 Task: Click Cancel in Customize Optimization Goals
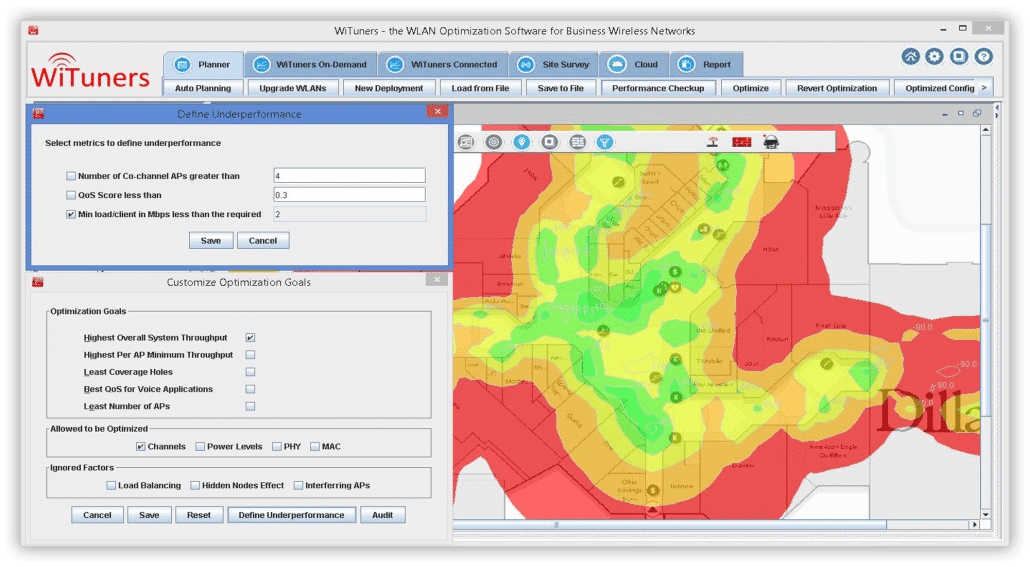97,515
